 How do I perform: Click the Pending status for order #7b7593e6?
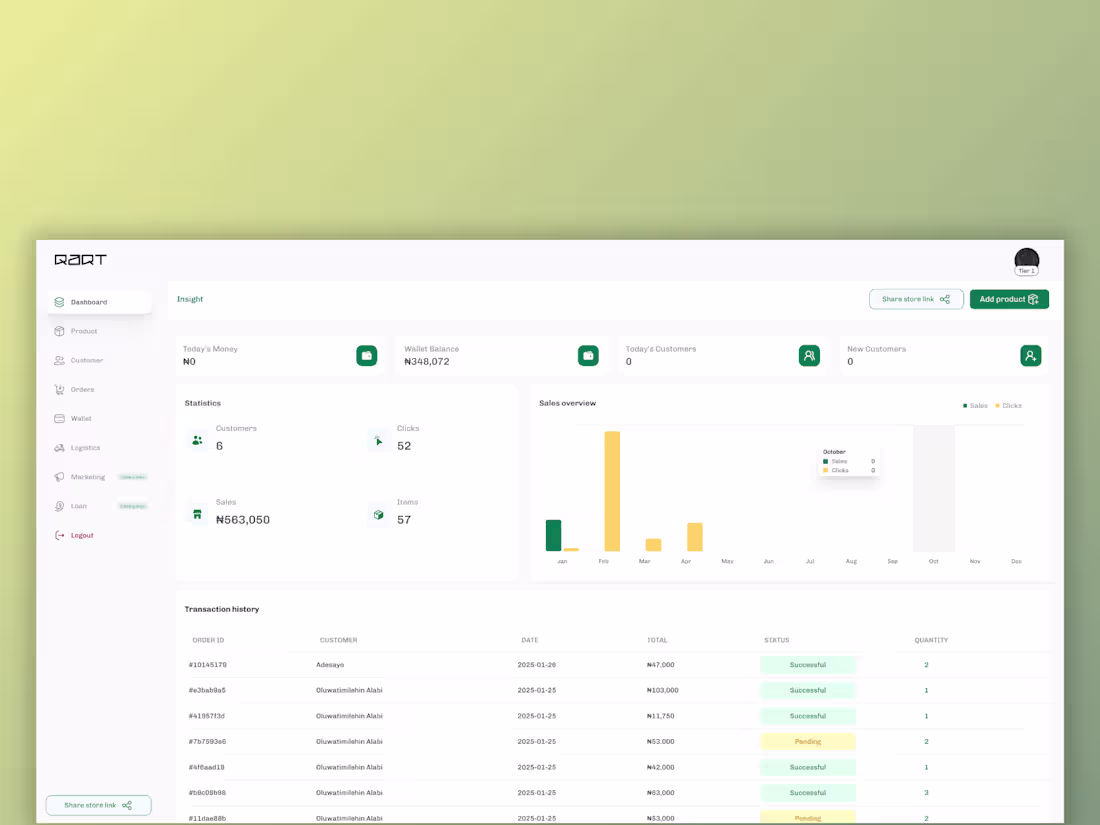click(807, 742)
